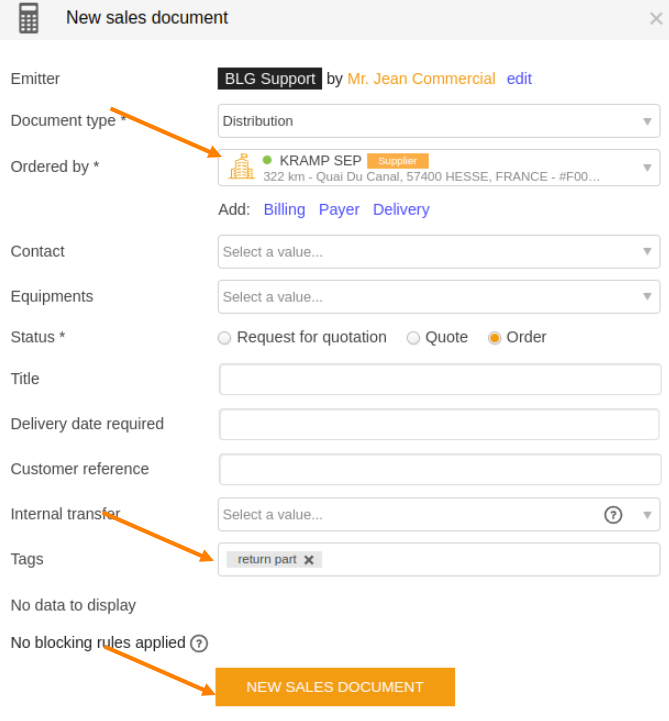
Task: Click the Delivery date required field
Action: coord(440,424)
